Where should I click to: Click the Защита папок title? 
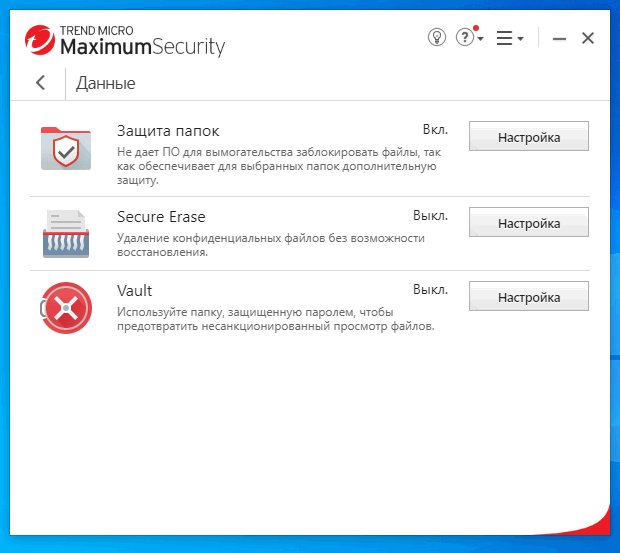pos(168,131)
